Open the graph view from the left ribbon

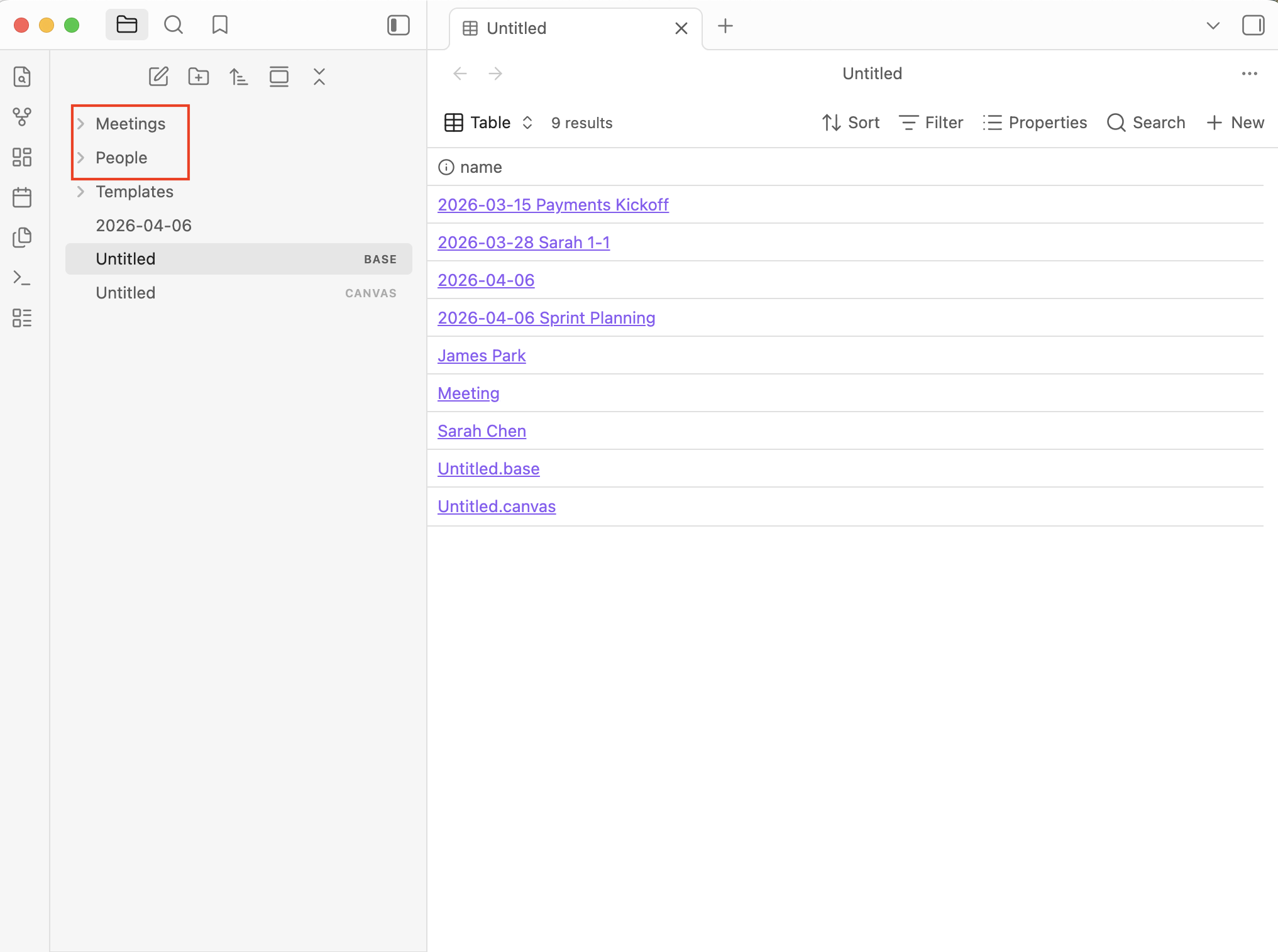pyautogui.click(x=23, y=116)
